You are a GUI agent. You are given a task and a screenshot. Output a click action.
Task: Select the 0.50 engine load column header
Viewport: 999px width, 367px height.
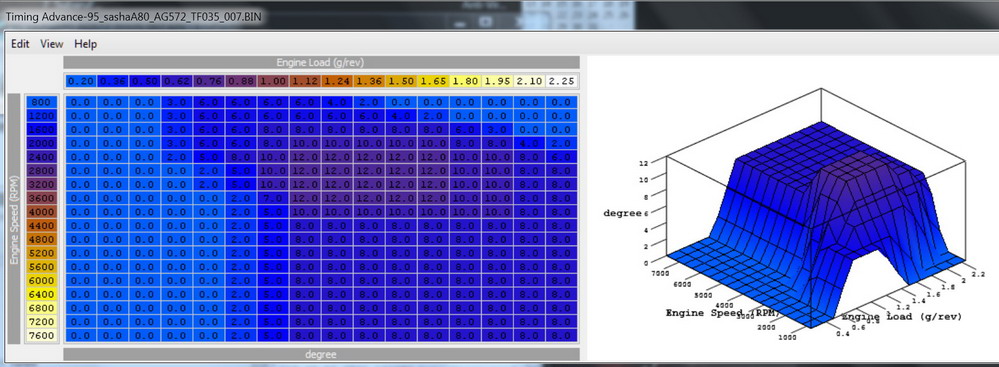(145, 82)
